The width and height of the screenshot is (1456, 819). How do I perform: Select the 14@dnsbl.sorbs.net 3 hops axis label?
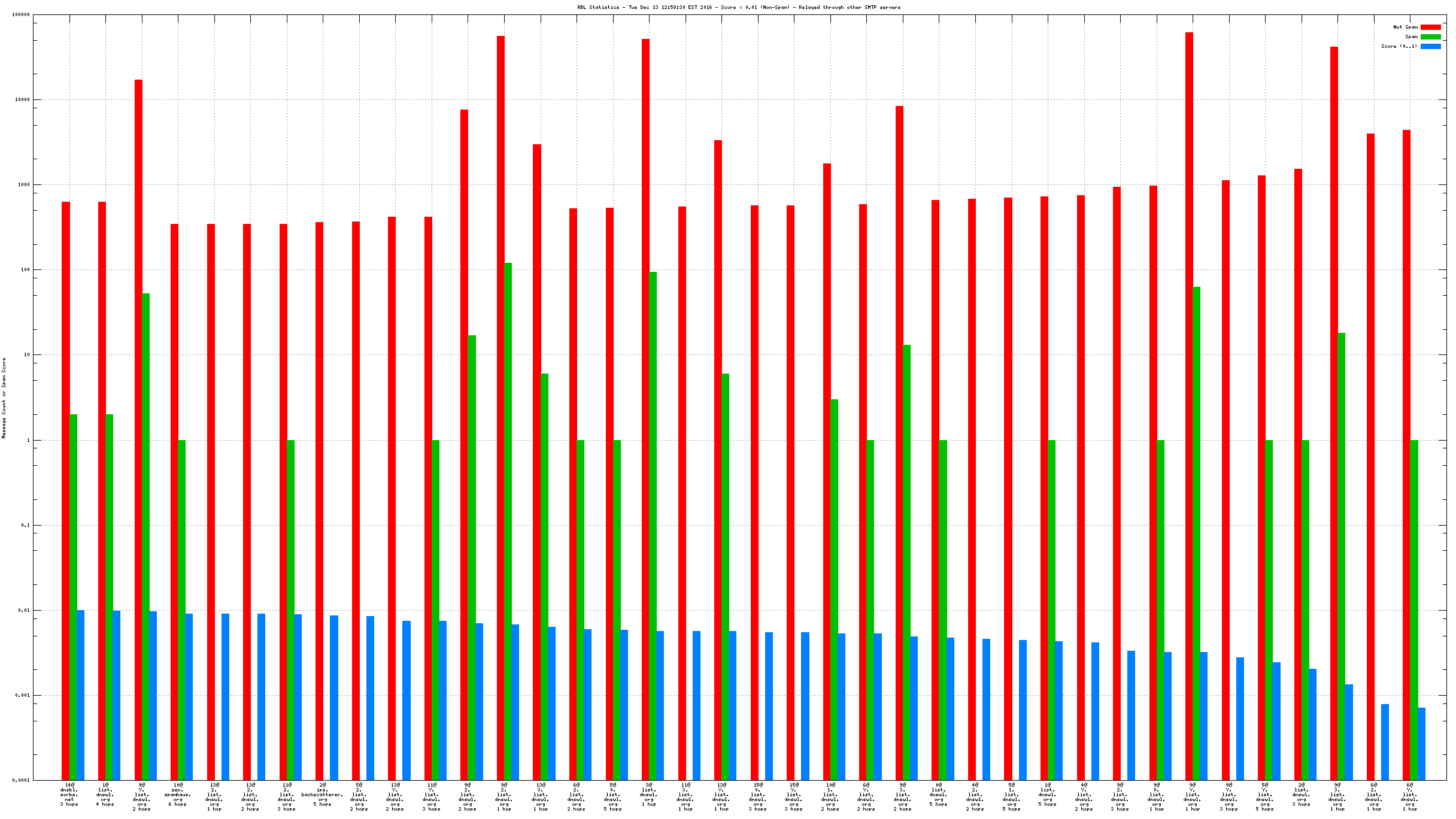(69, 794)
